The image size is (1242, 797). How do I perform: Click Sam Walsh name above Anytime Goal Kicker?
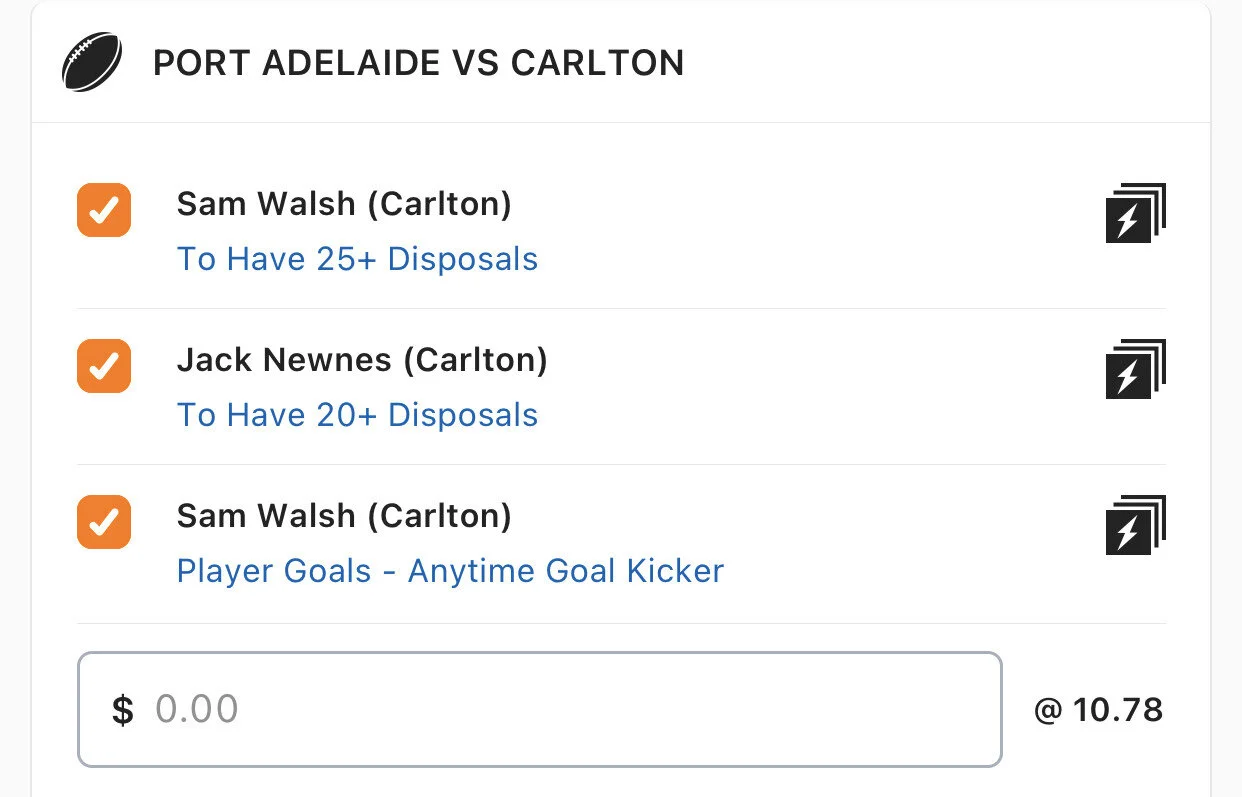266,516
